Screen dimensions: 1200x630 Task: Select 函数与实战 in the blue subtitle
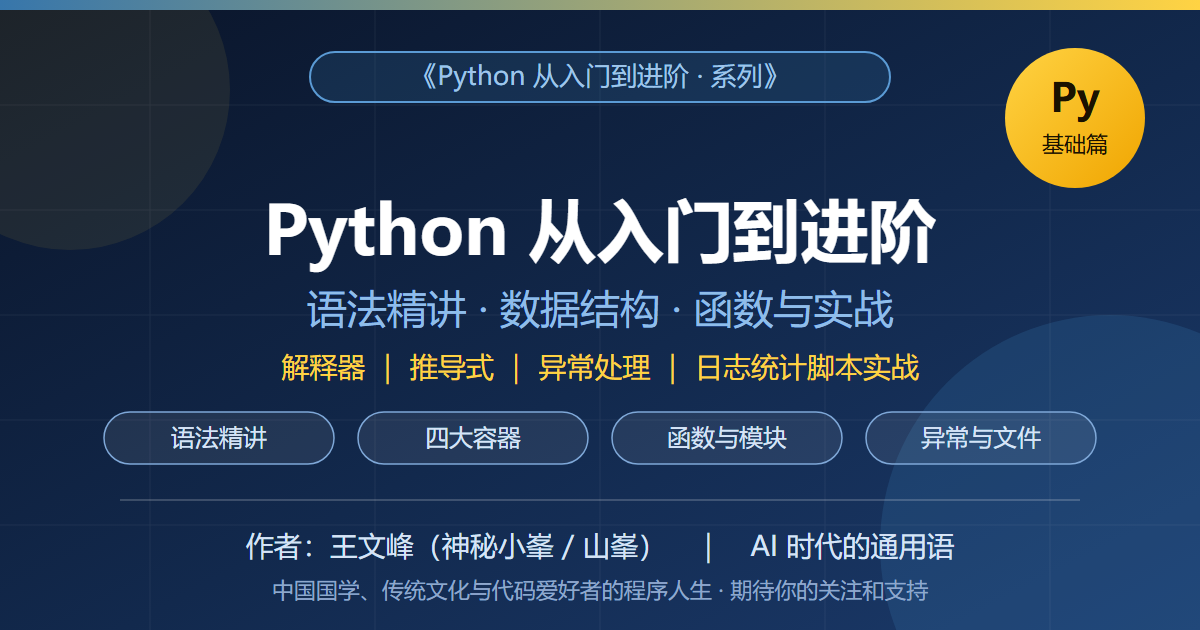793,310
